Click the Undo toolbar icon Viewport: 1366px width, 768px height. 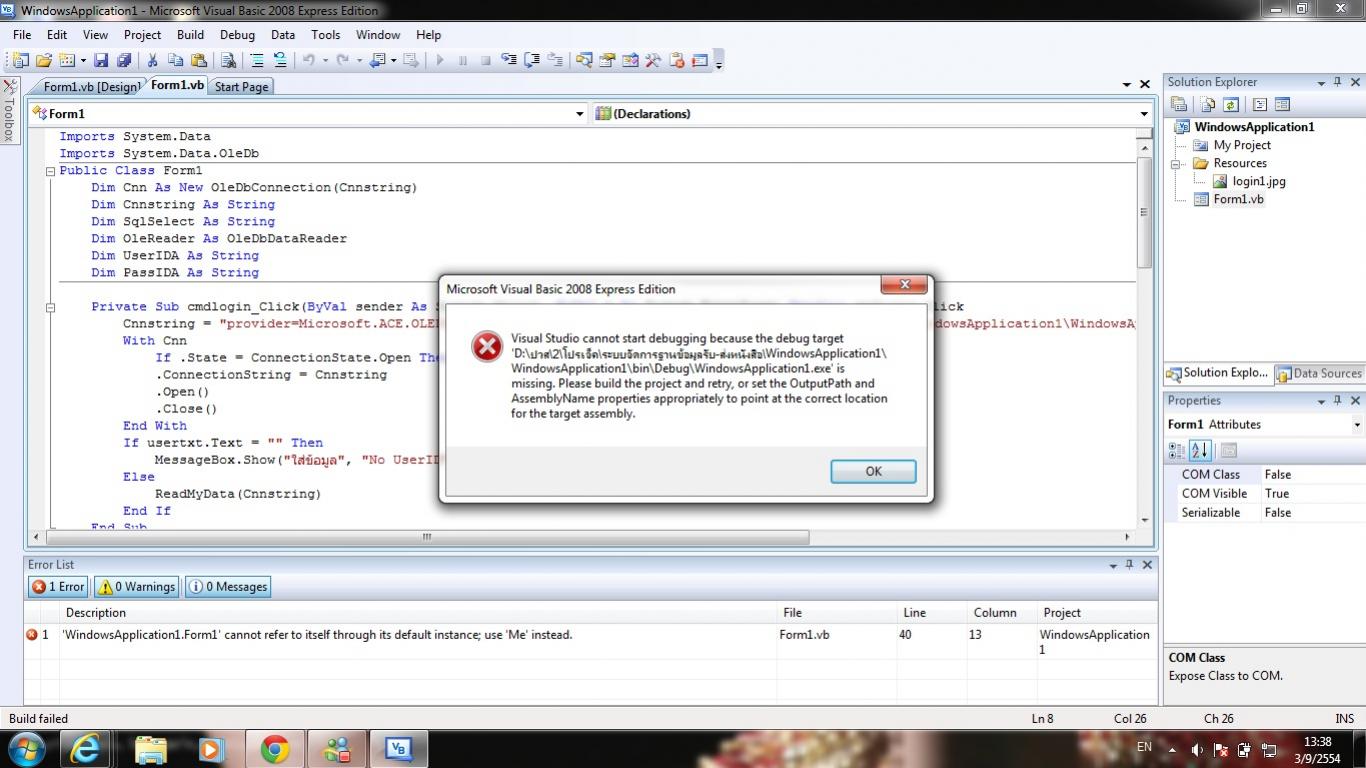click(309, 60)
